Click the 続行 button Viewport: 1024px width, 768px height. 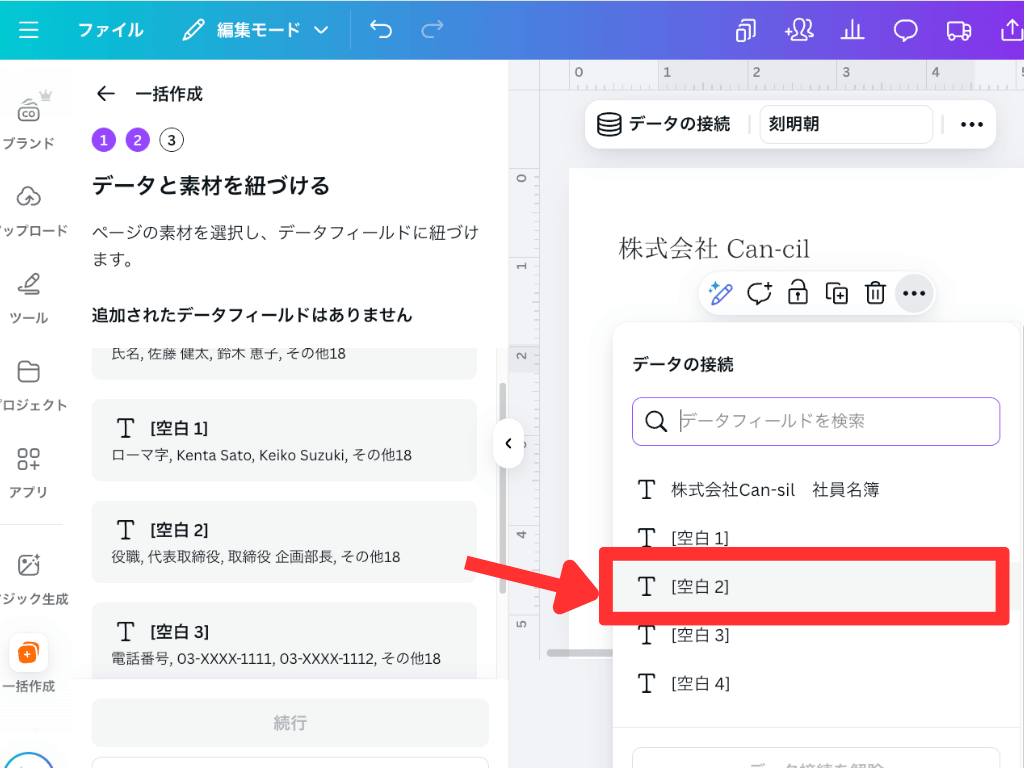(290, 723)
